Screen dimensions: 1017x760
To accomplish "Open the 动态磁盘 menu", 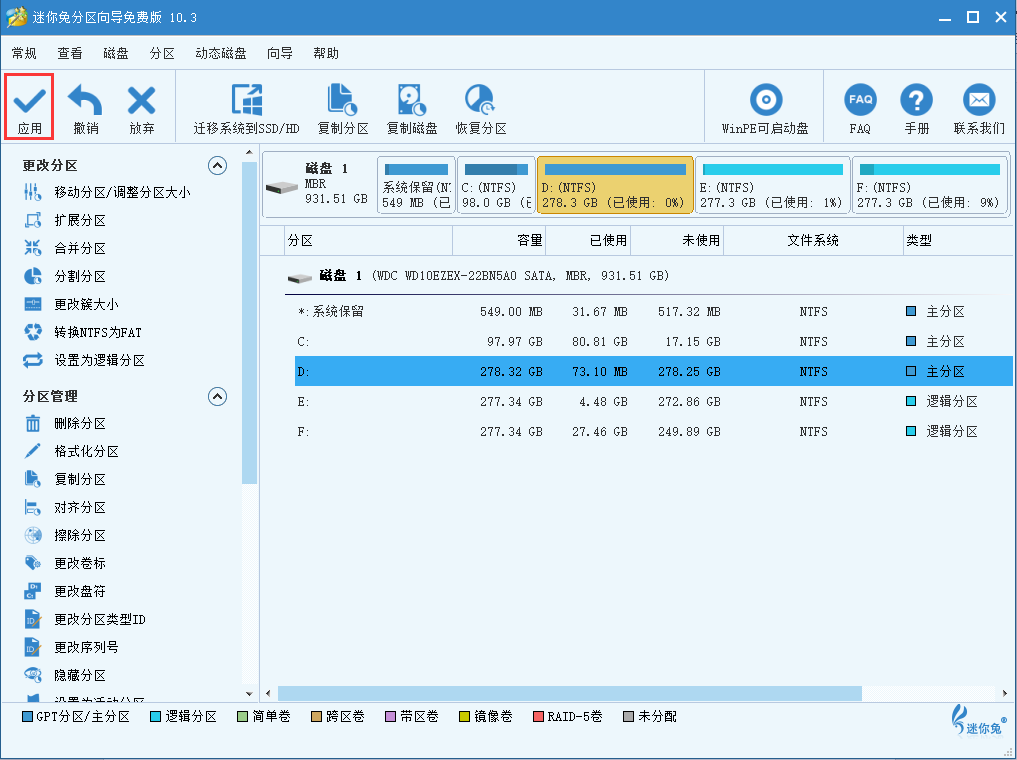I will (x=221, y=53).
